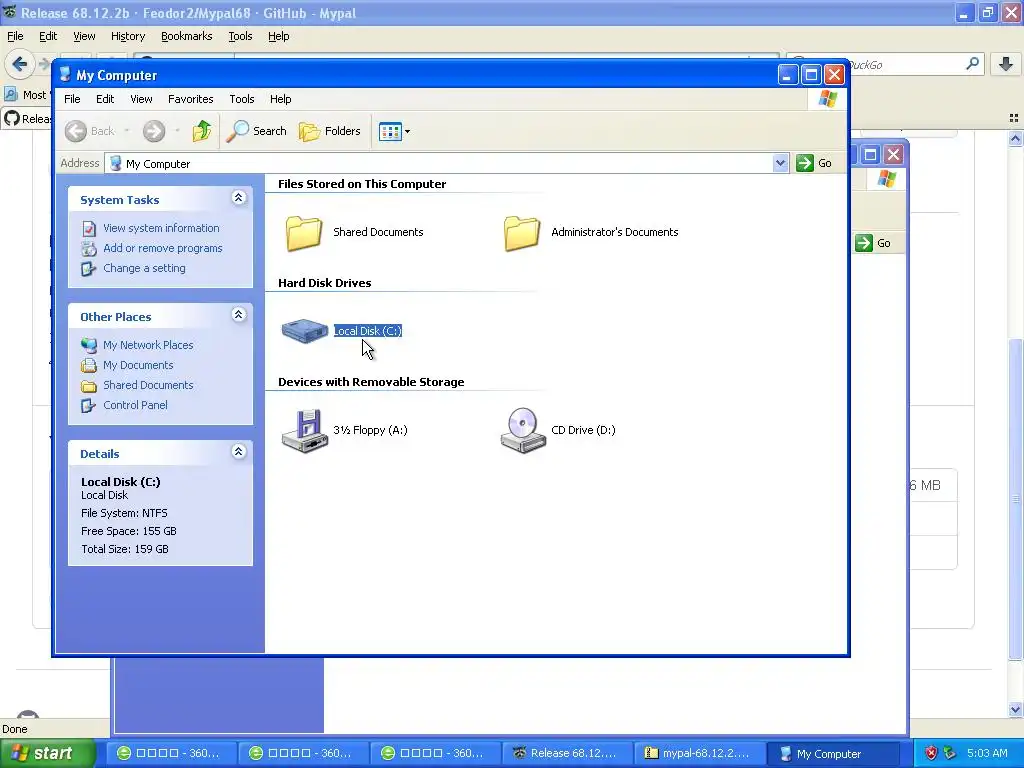This screenshot has height=768, width=1024.
Task: Open My Computer Help menu
Action: pyautogui.click(x=281, y=99)
